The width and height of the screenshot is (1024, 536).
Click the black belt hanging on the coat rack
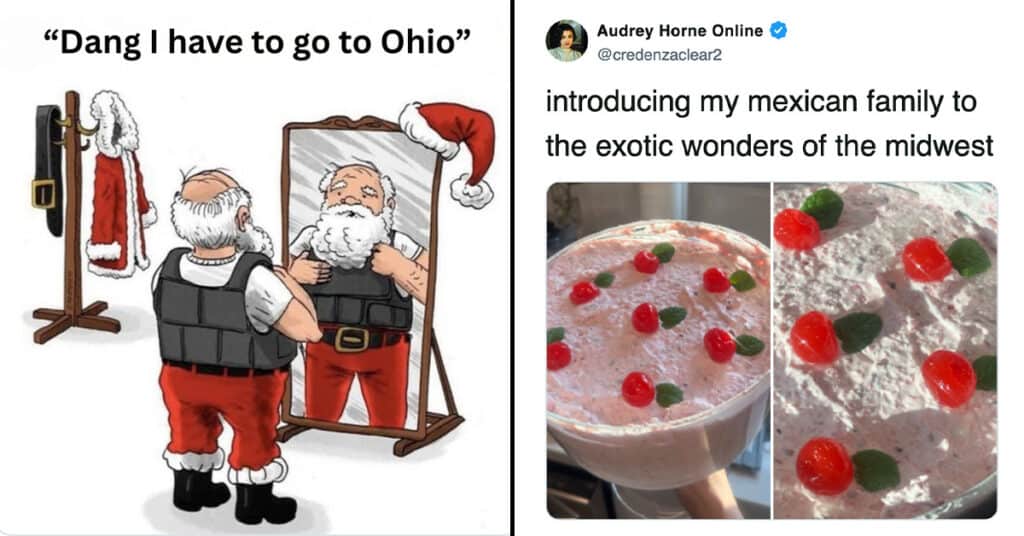(x=48, y=171)
